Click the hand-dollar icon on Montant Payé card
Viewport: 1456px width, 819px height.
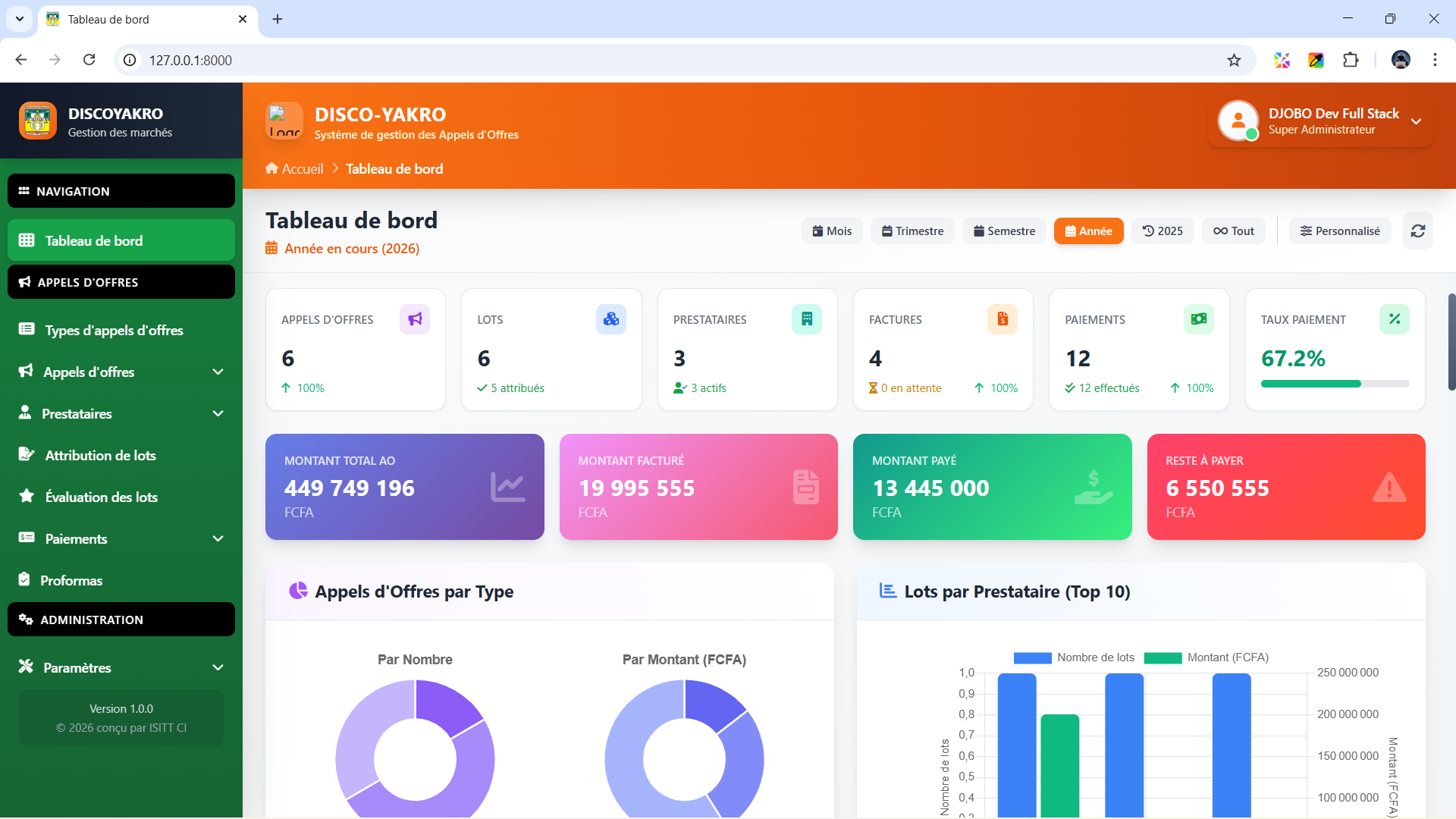click(1094, 487)
